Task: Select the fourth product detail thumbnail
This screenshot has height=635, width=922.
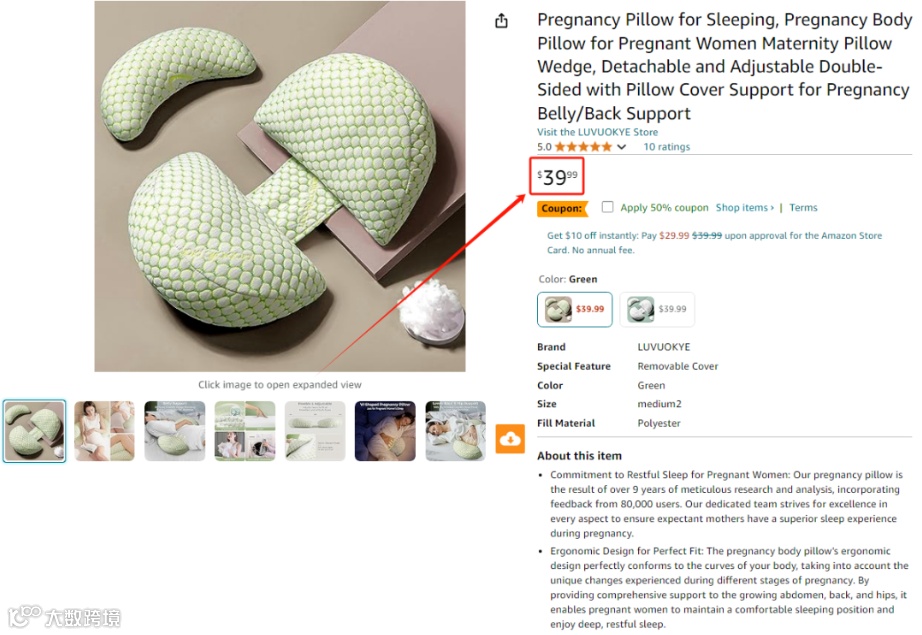Action: [x=245, y=431]
